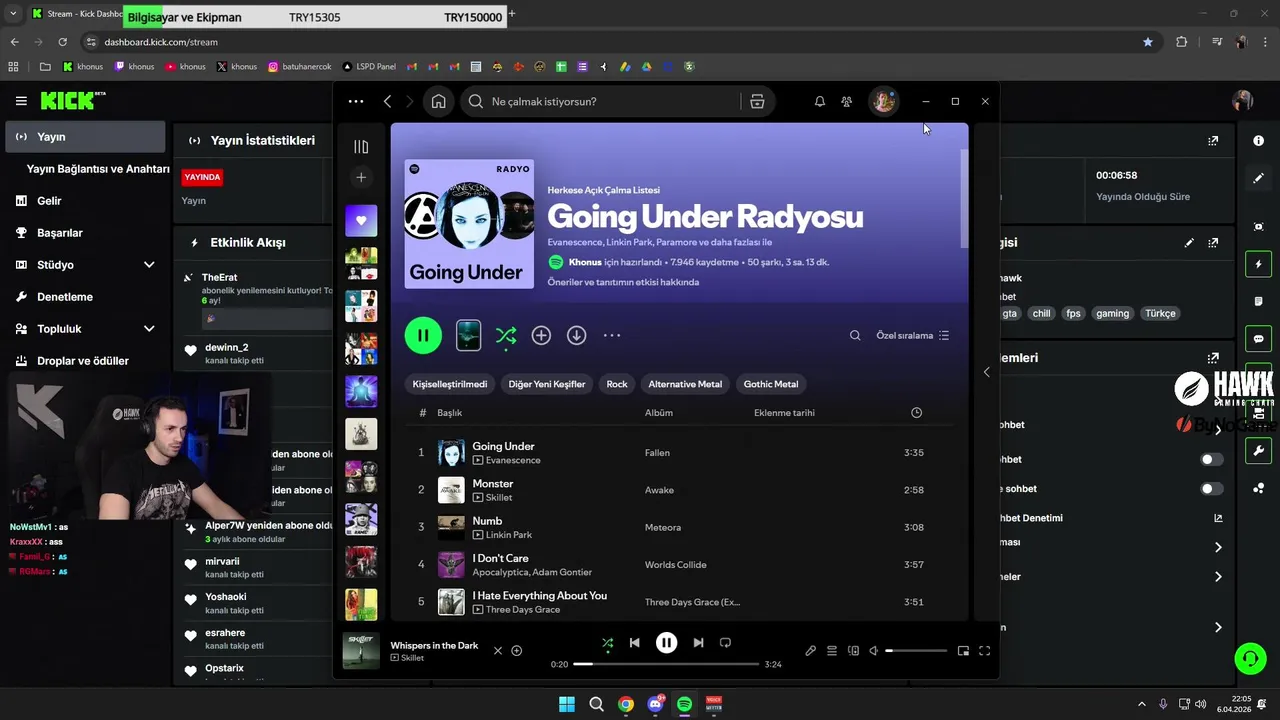
Task: Toggle repeat in the player bar
Action: [725, 643]
